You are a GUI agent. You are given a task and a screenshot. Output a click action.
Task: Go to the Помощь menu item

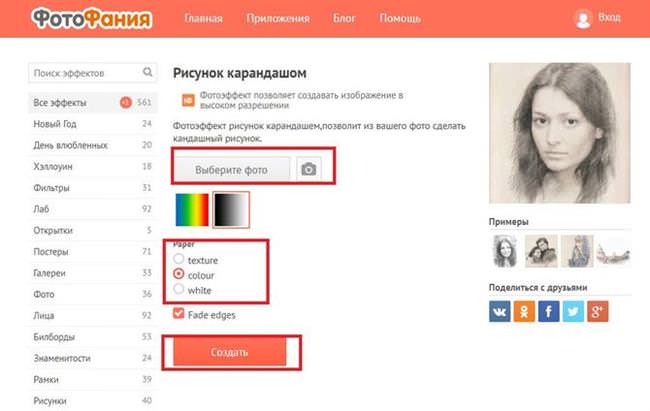click(400, 19)
